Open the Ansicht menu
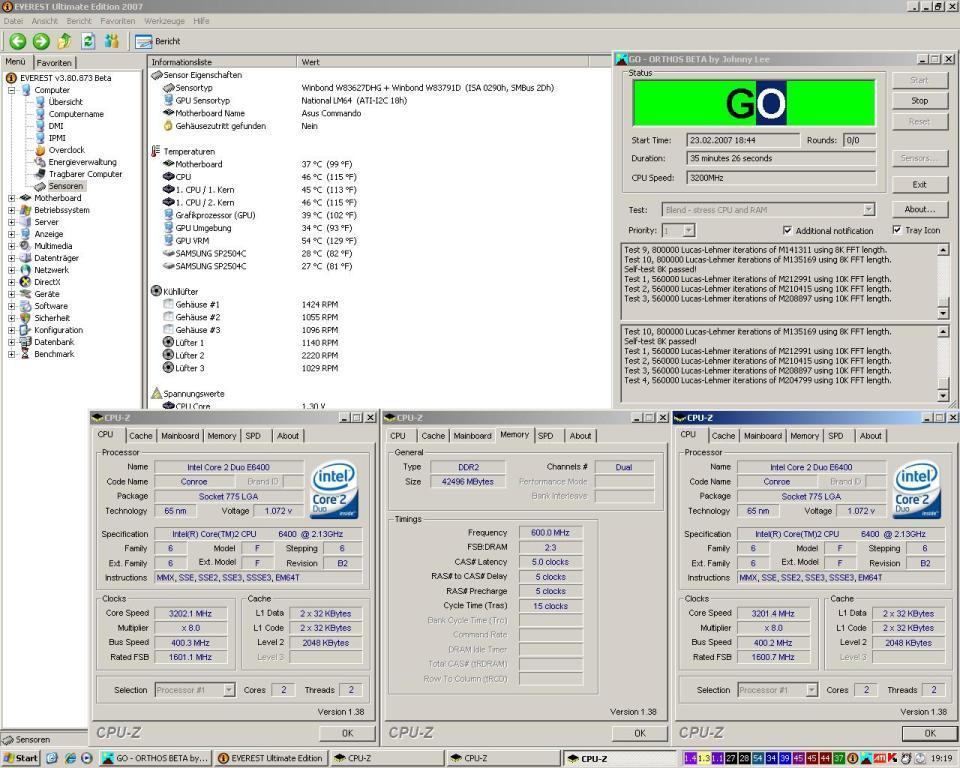960x768 pixels. (x=44, y=21)
